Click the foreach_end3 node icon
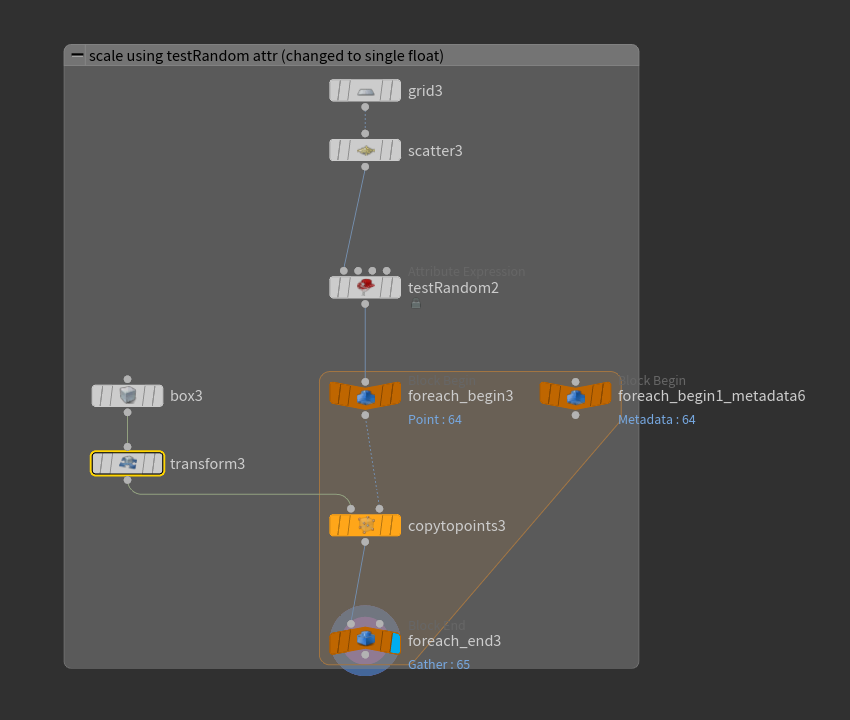Viewport: 850px width, 720px height. tap(365, 640)
